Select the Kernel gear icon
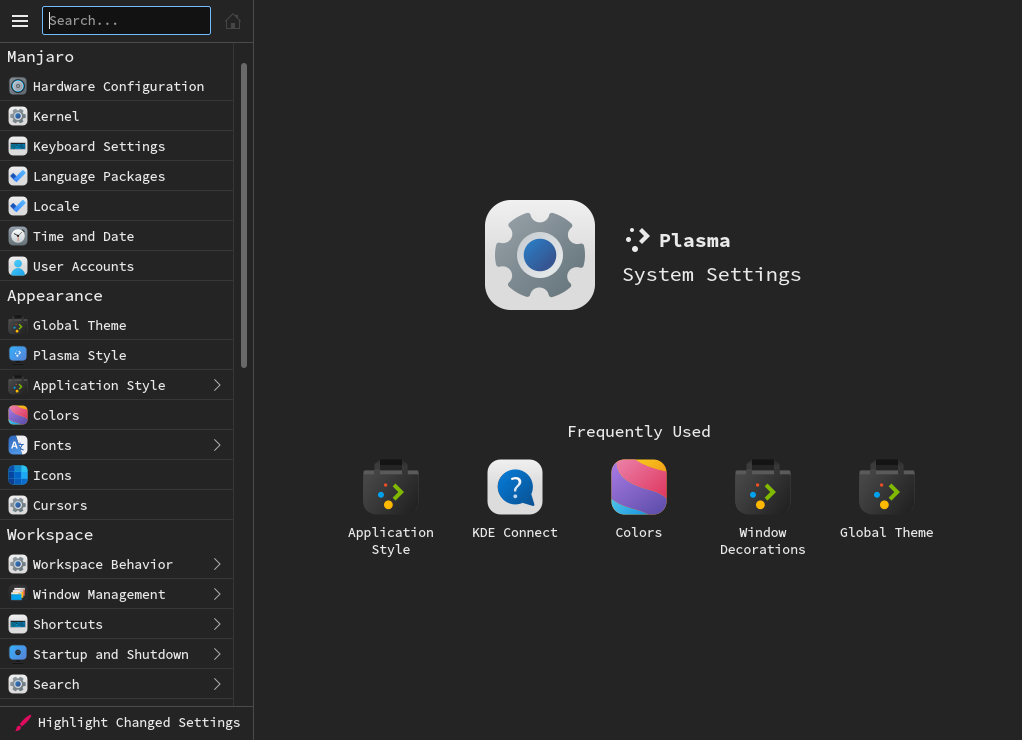The width and height of the screenshot is (1022, 740). coord(18,116)
